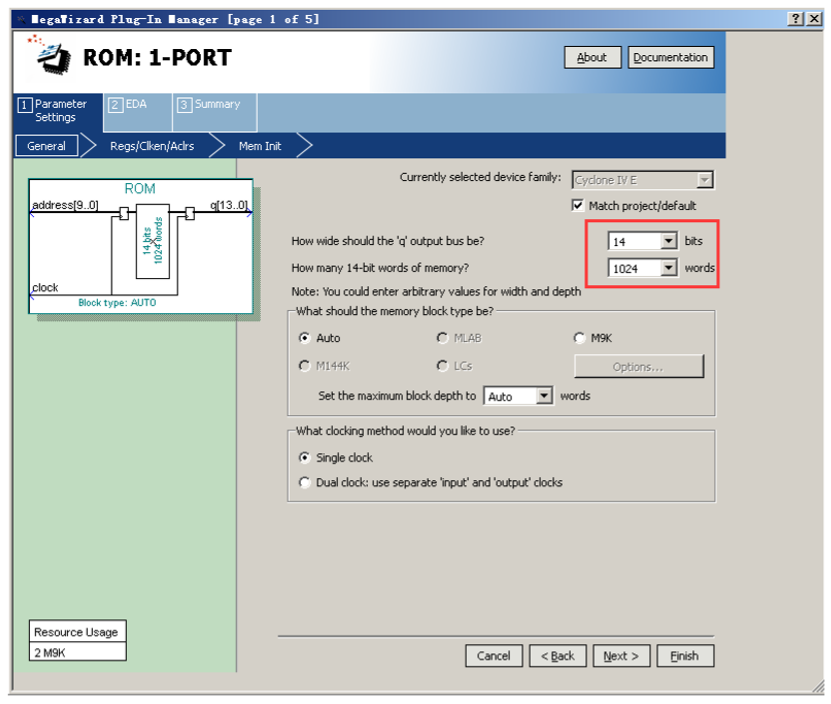This screenshot has width=831, height=704.
Task: Click the window resize grip corner
Action: pos(818,686)
